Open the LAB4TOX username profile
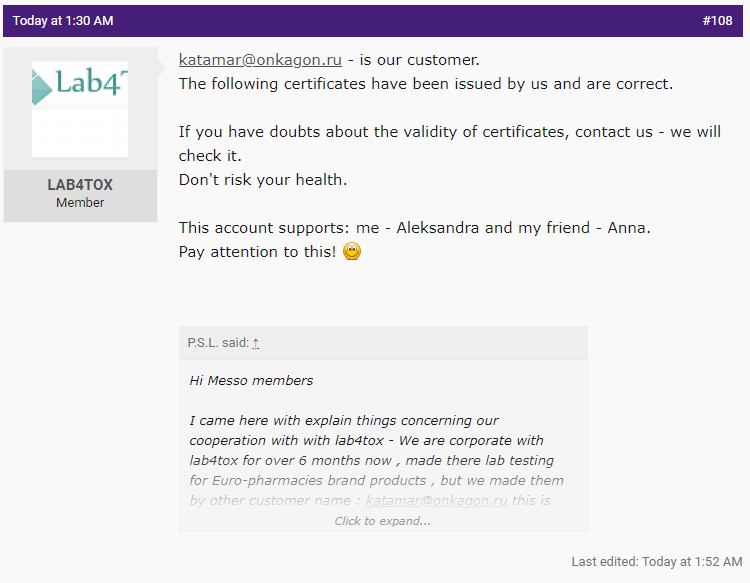Screen dimensions: 750x583 pos(80,185)
